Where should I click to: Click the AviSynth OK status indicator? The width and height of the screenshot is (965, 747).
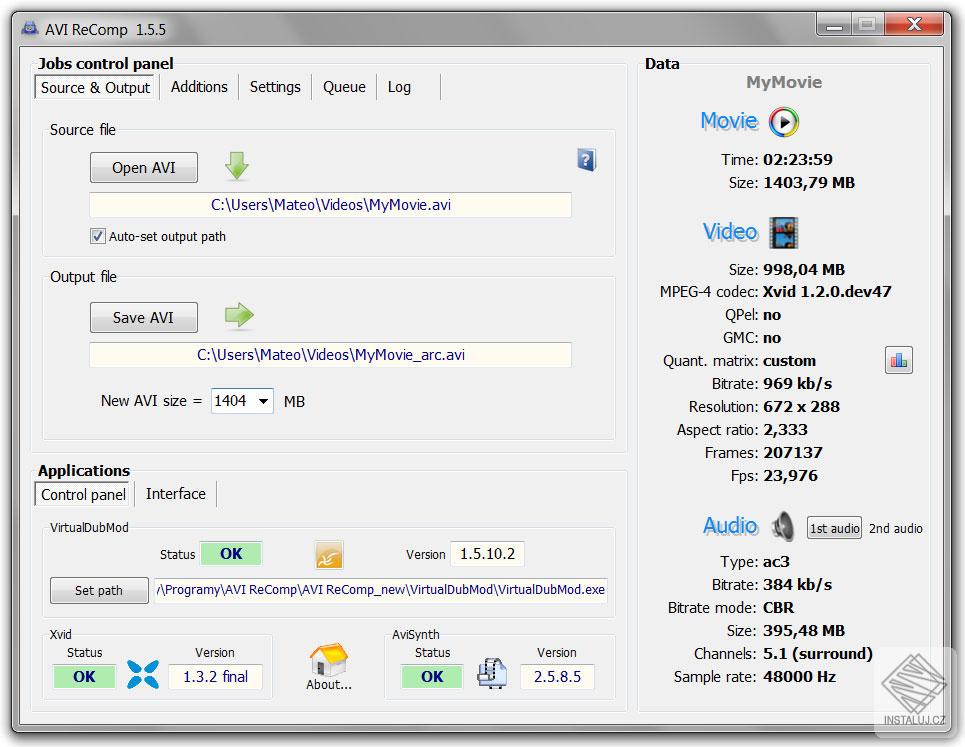coord(432,677)
